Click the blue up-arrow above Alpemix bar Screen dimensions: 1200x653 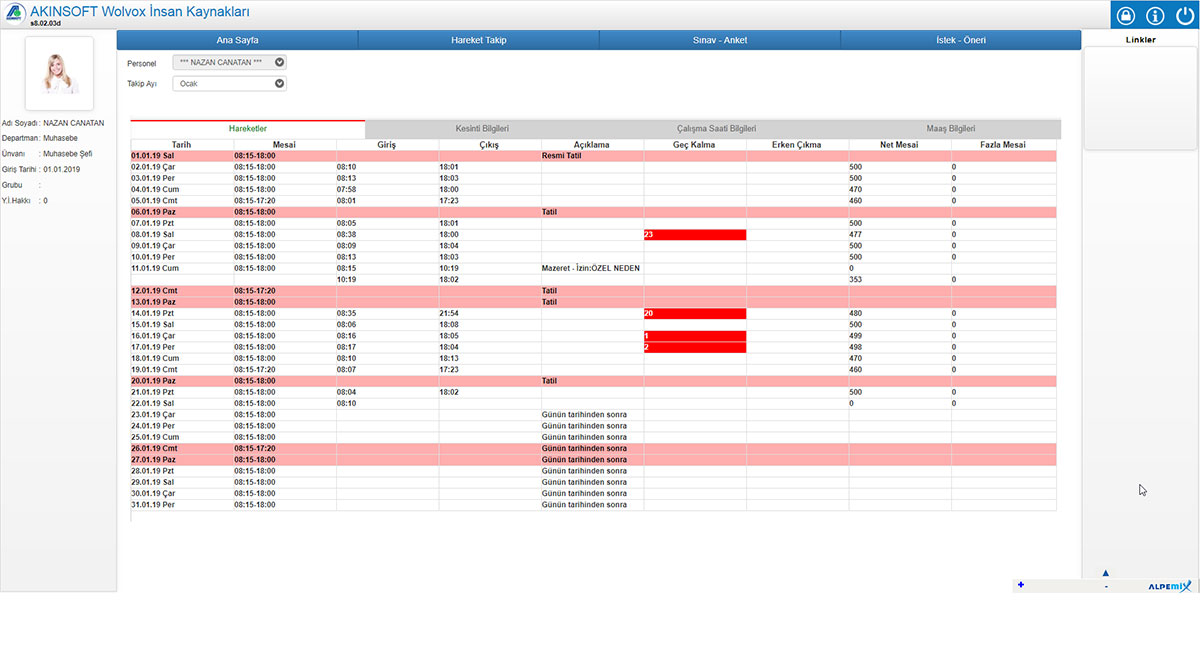[x=1105, y=573]
